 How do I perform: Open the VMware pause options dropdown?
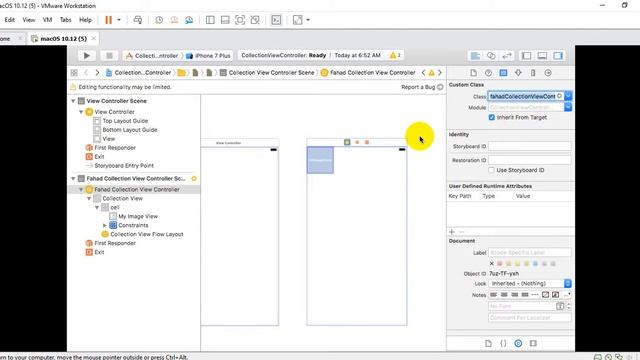[119, 20]
